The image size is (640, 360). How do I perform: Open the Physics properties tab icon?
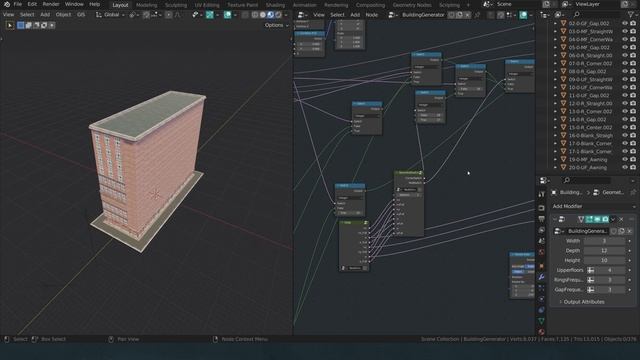click(x=542, y=299)
